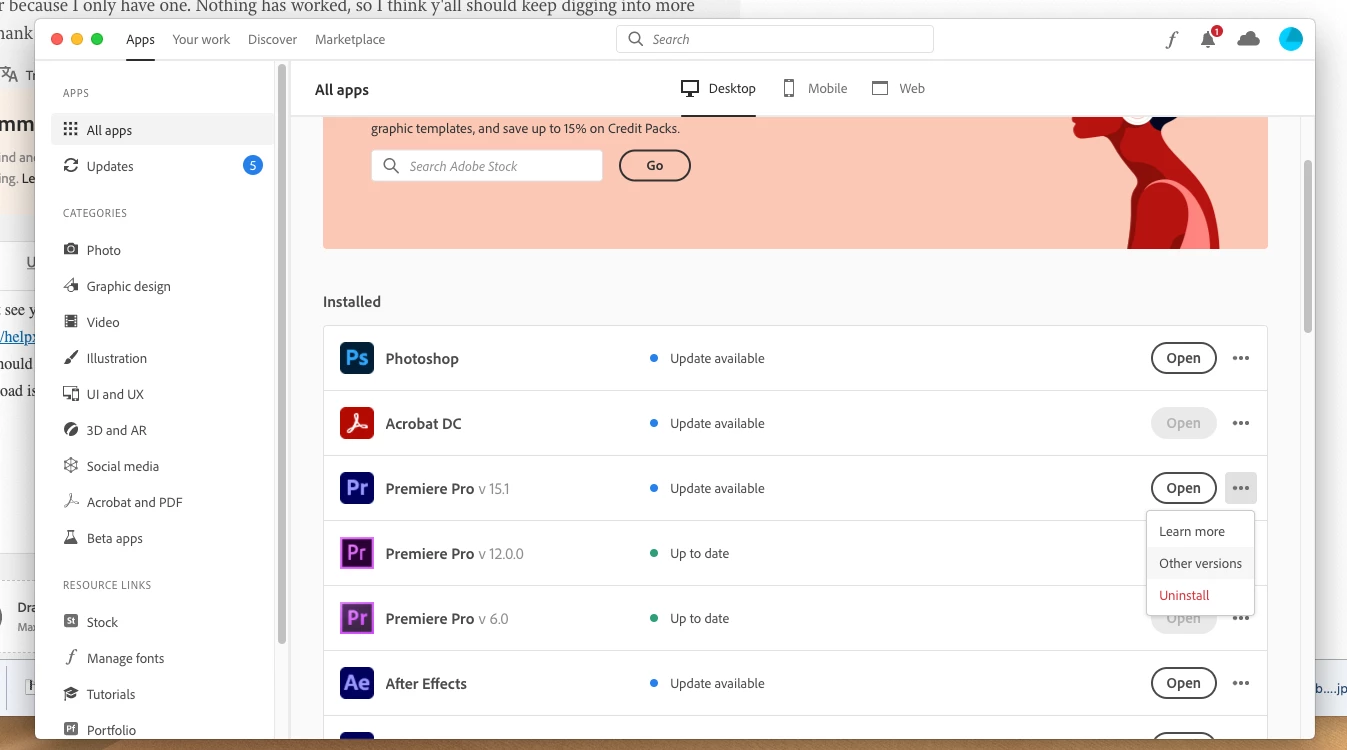
Task: Click the Premiere Pro v 6.0 icon
Action: 357,618
